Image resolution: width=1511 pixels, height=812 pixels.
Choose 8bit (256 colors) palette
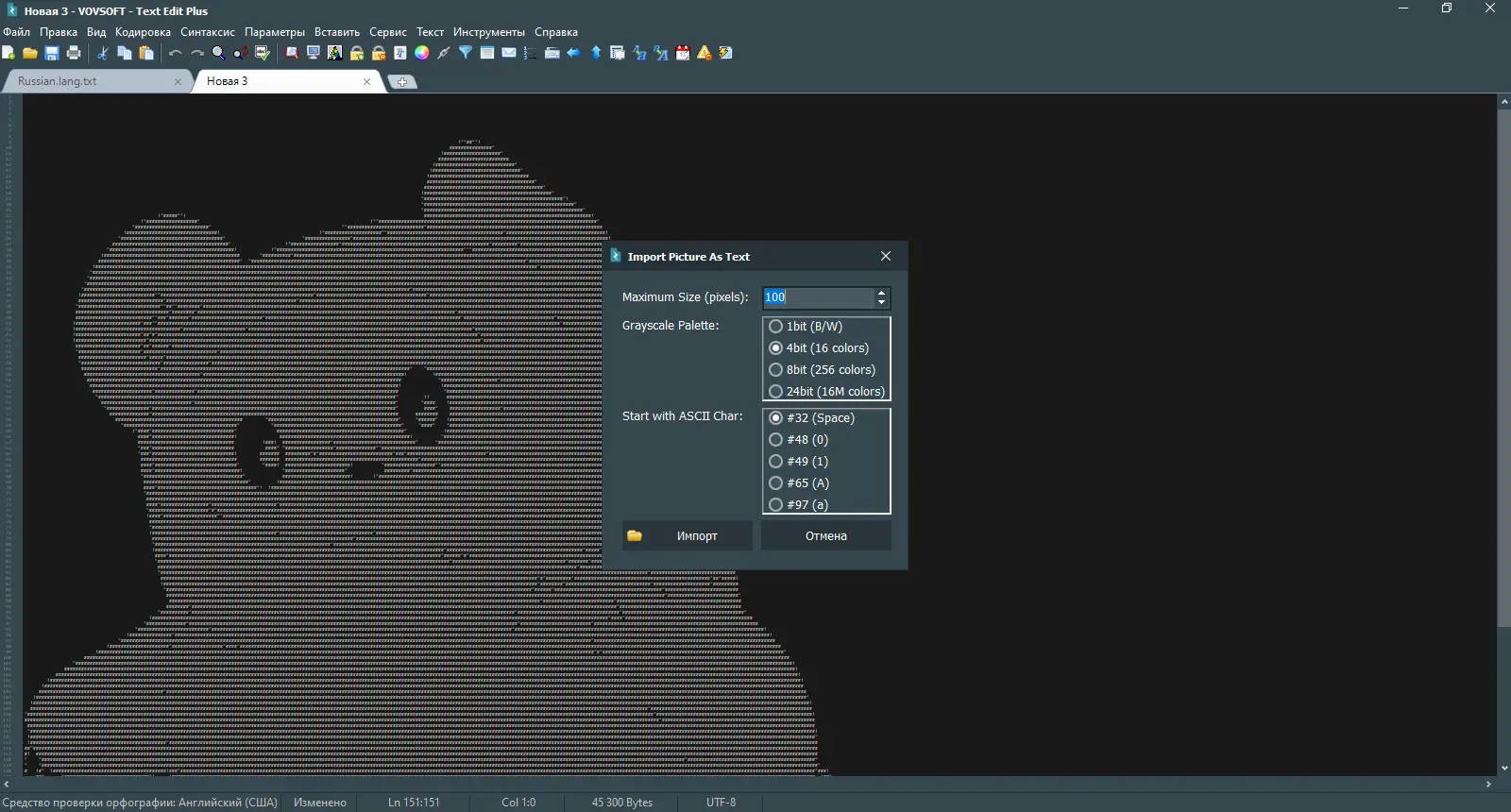click(x=823, y=370)
